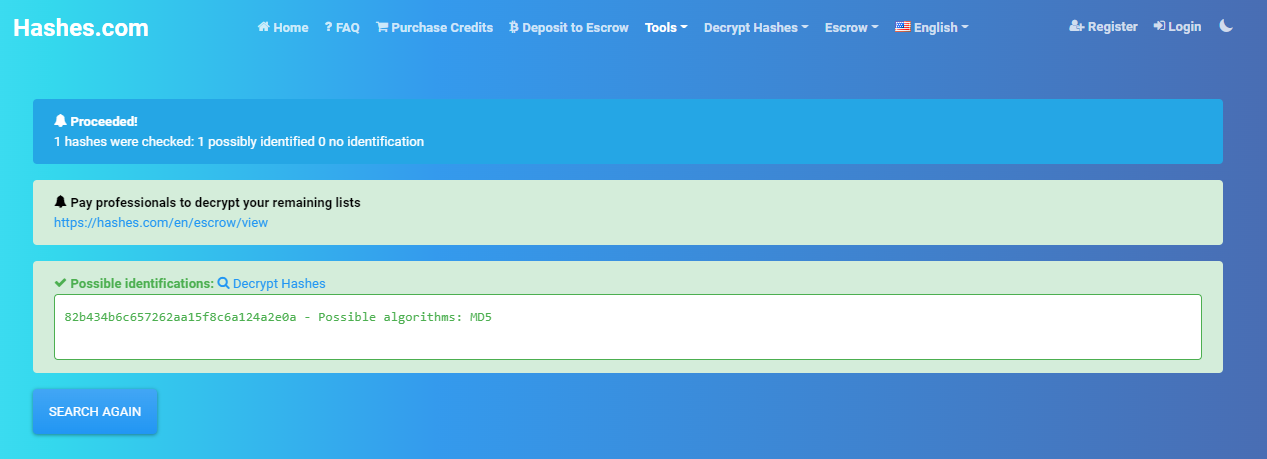Open the English language dropdown
Viewport: 1267px width, 459px height.
pyautogui.click(x=931, y=27)
